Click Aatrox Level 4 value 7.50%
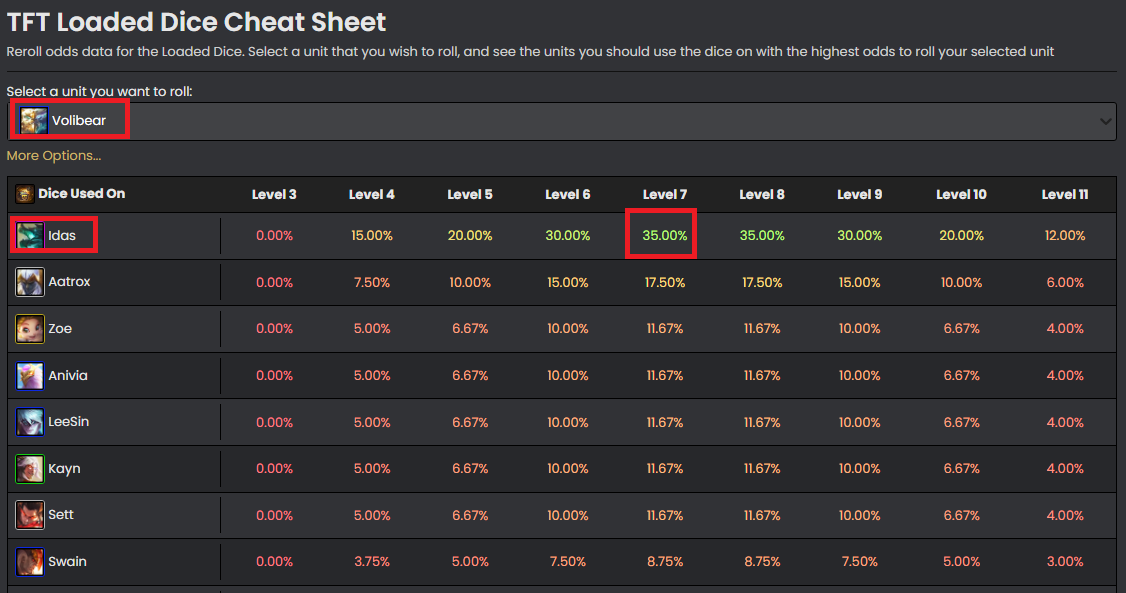The height and width of the screenshot is (593, 1126). coord(372,283)
